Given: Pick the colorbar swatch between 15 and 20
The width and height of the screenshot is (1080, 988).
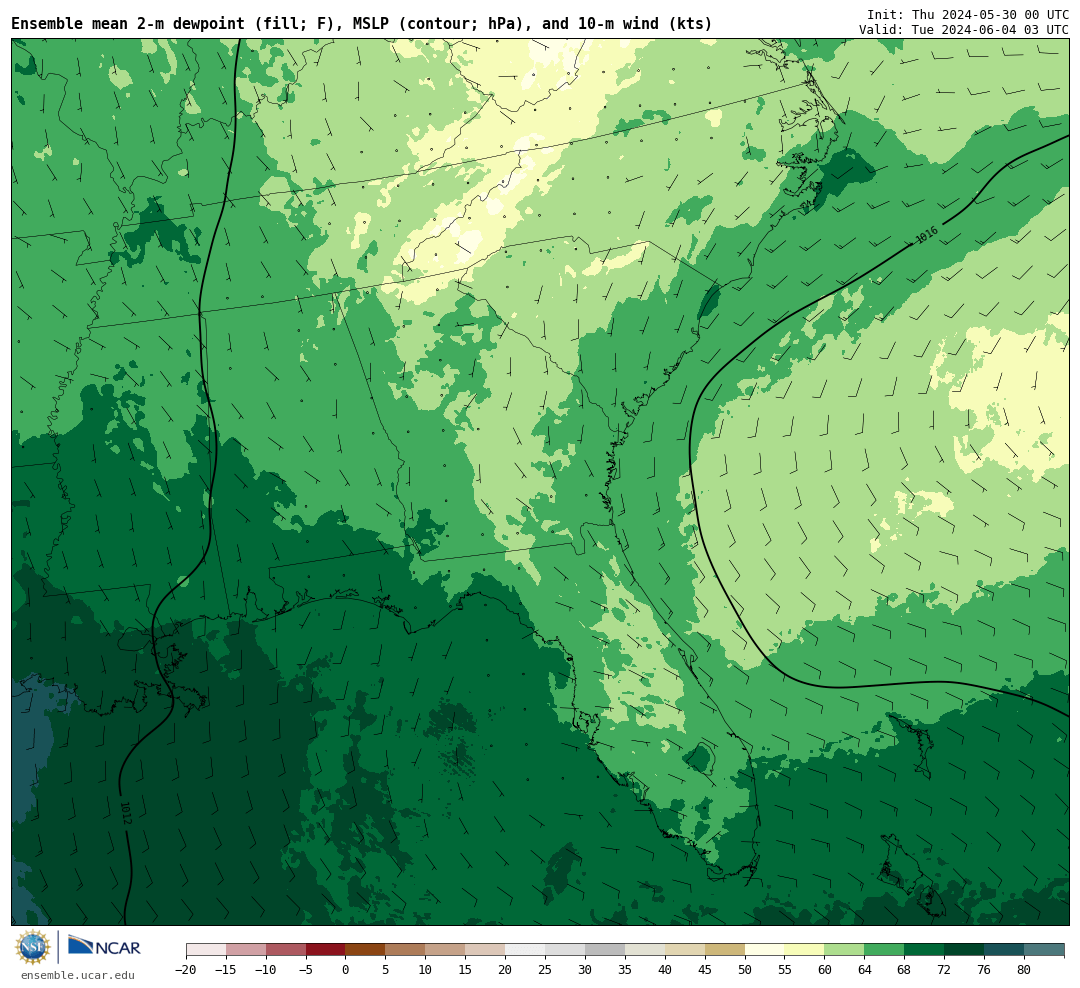Looking at the screenshot, I should (486, 950).
